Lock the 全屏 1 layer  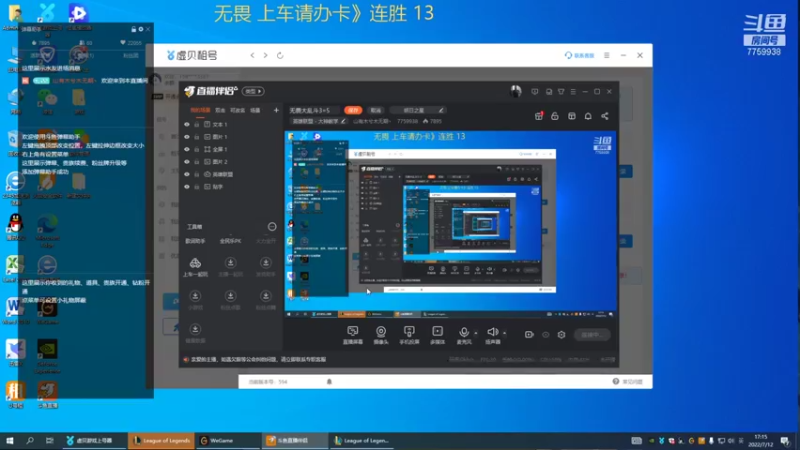tap(196, 149)
